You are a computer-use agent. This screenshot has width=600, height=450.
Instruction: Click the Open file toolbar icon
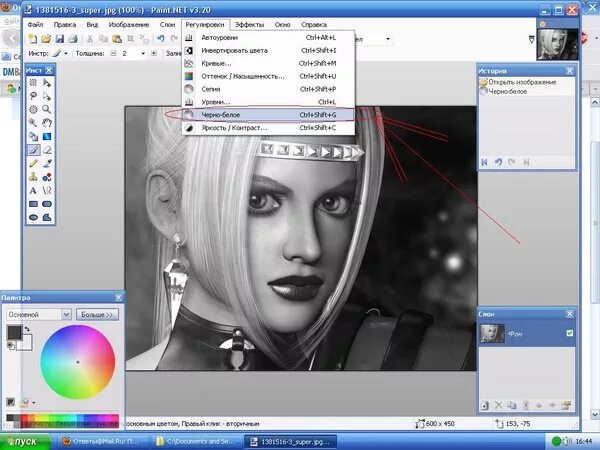tap(46, 39)
